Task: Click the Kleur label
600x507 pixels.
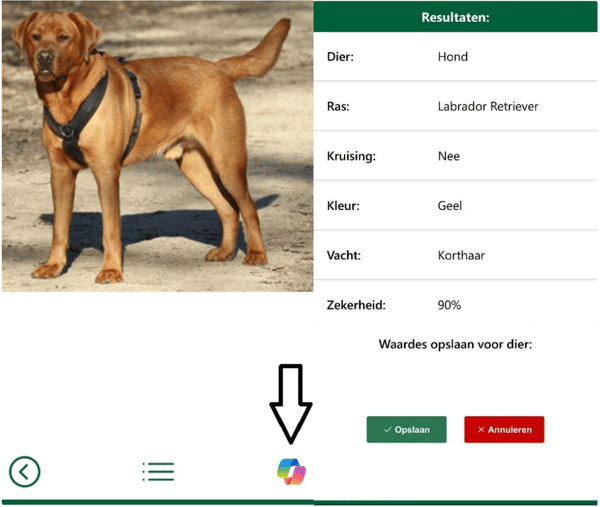Action: point(343,206)
